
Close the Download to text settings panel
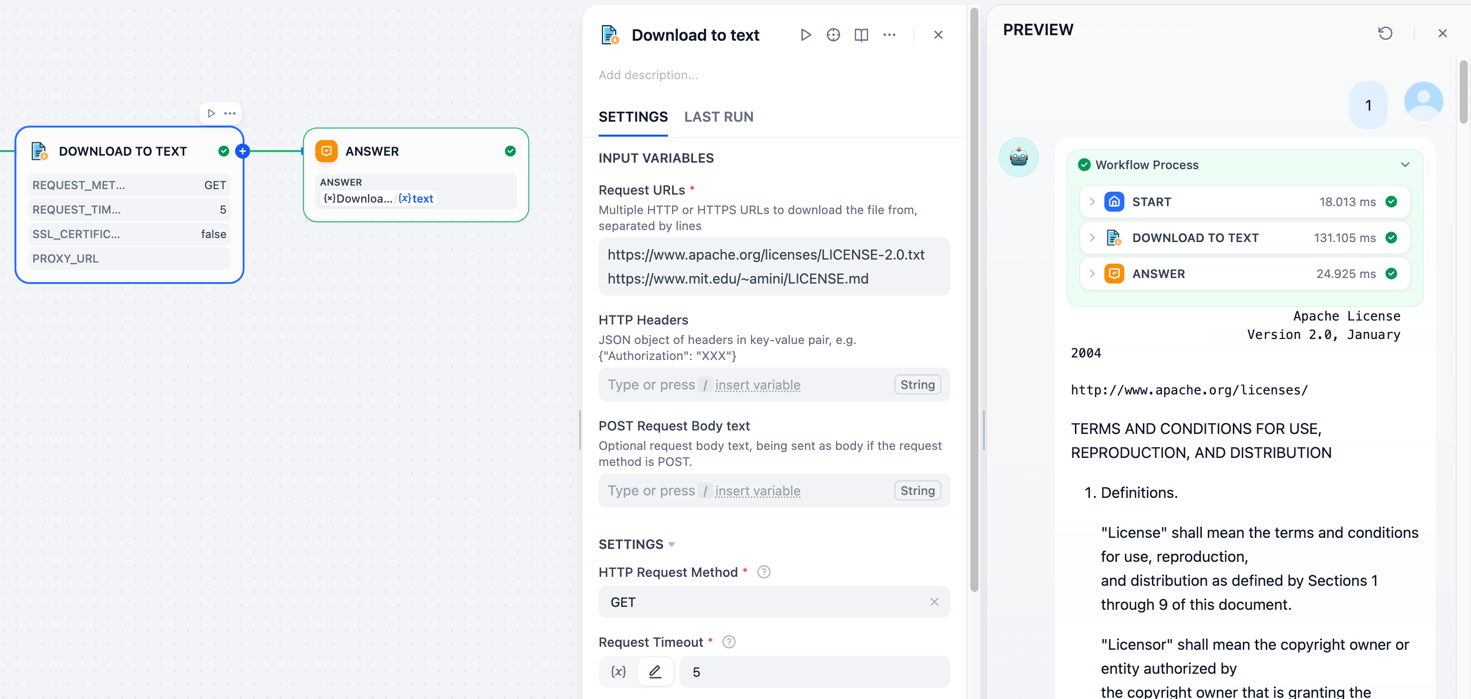(938, 35)
